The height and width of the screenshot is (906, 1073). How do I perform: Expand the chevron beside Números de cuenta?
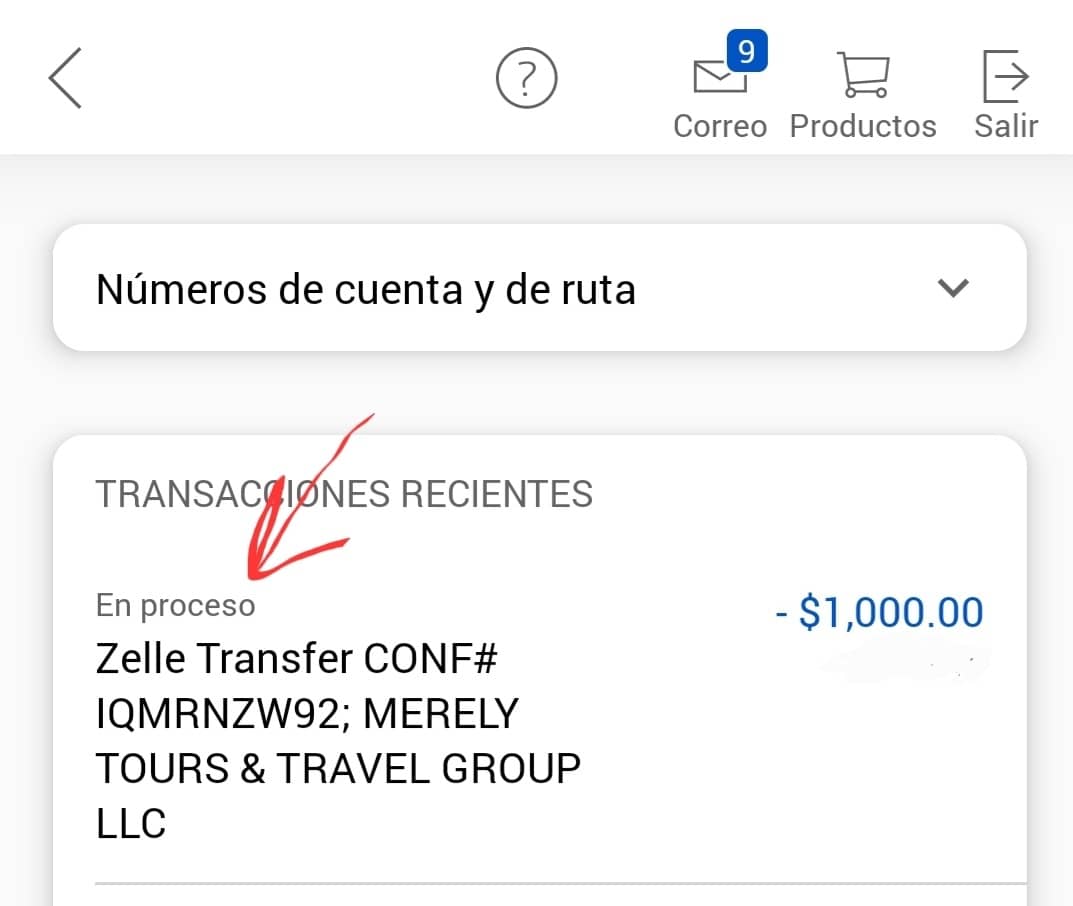pyautogui.click(x=953, y=288)
